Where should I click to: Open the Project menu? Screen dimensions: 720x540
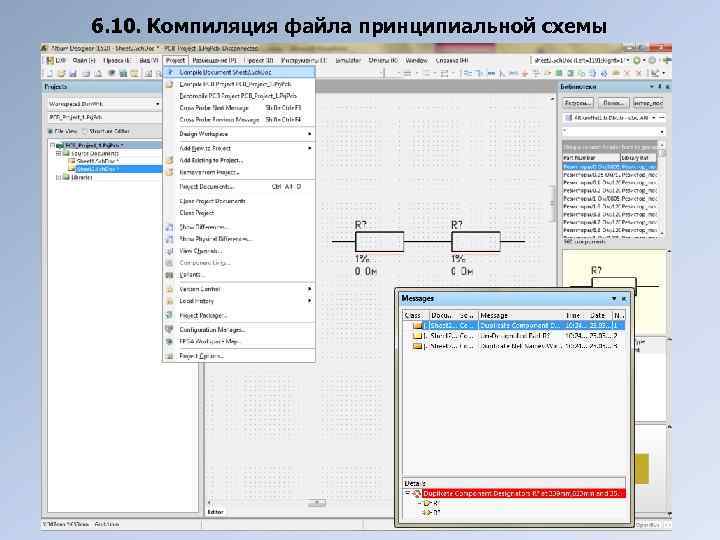175,60
